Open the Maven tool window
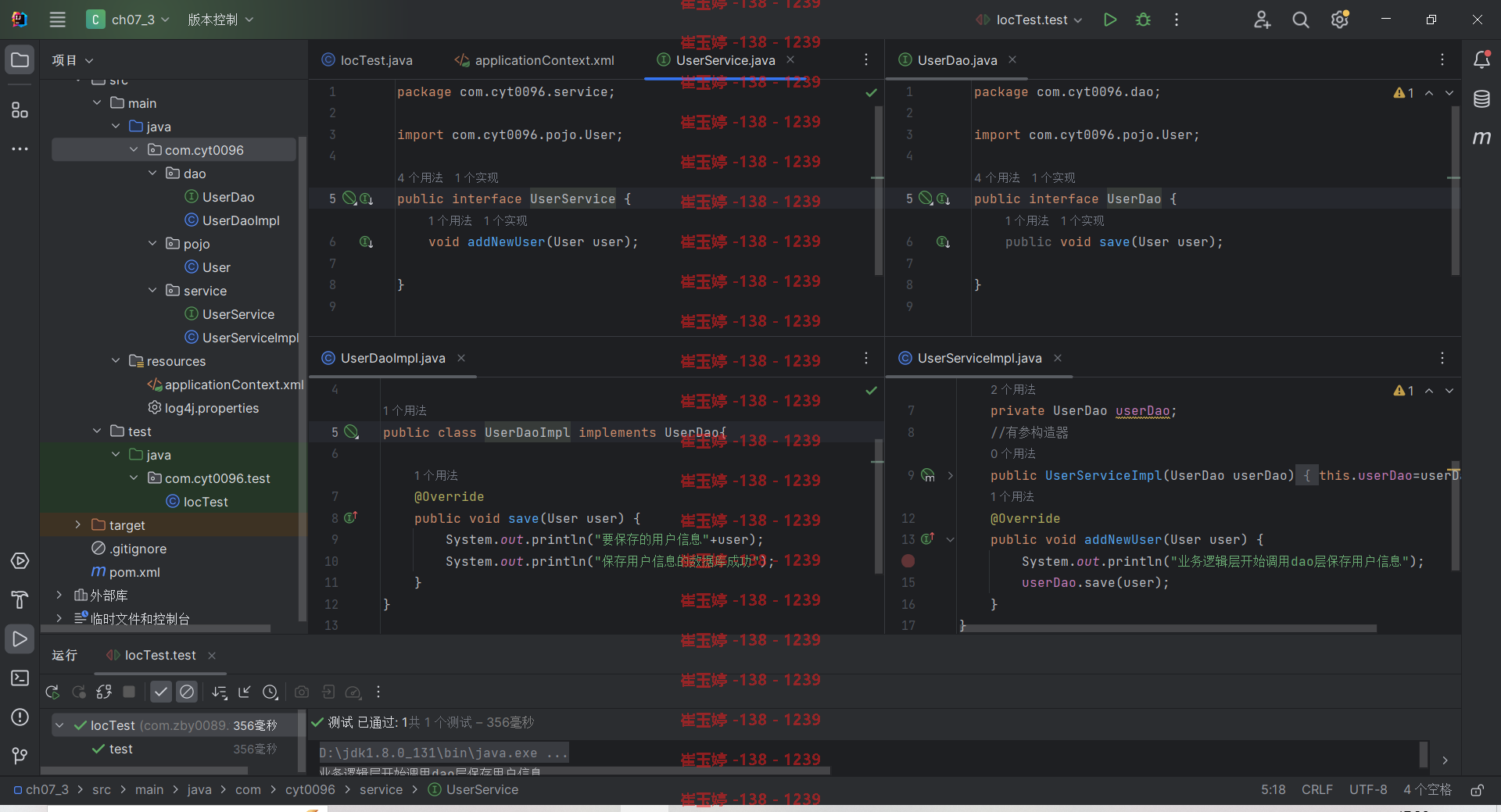This screenshot has height=812, width=1501. point(1481,138)
